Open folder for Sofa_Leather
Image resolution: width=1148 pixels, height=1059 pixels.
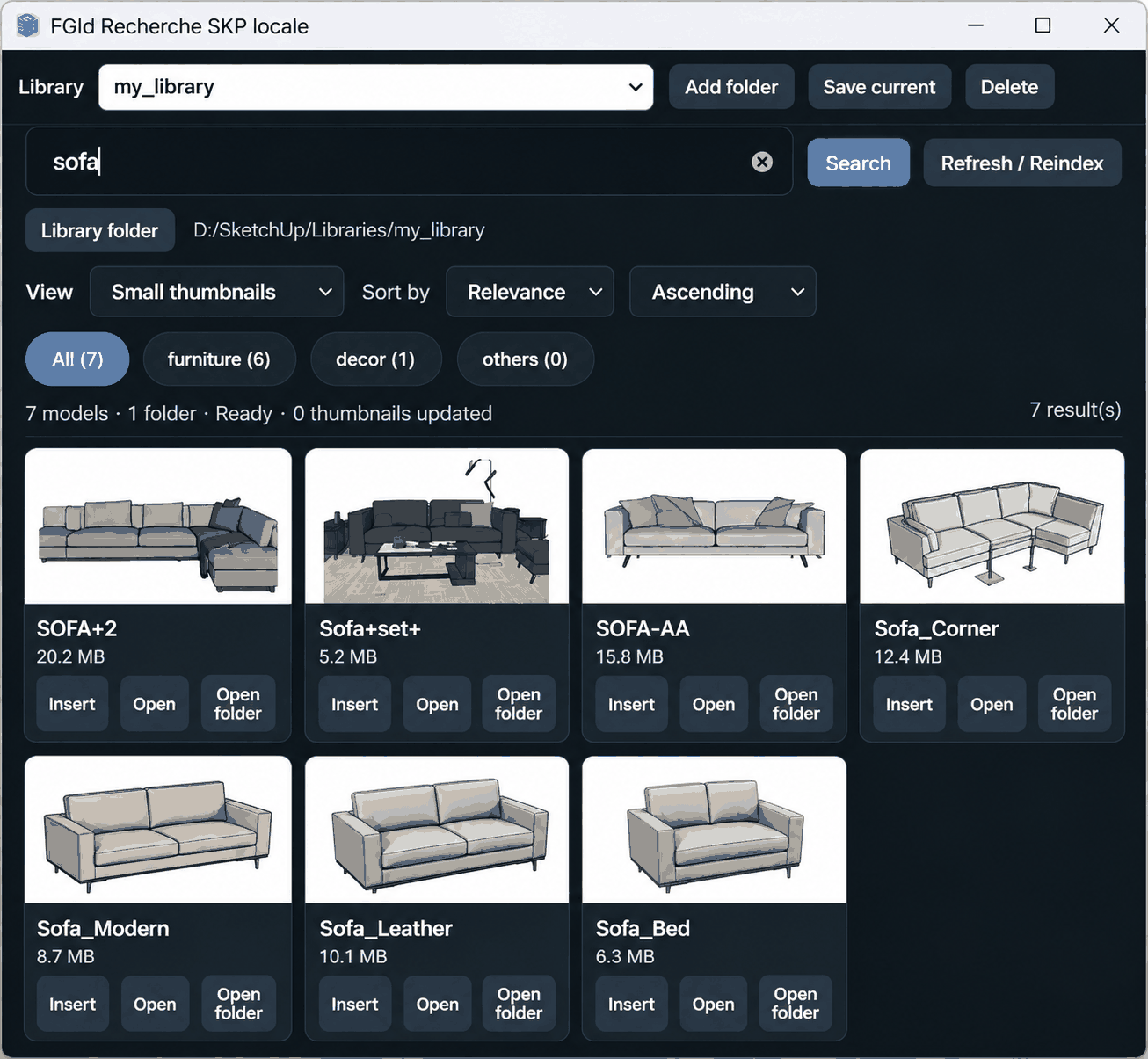519,1004
